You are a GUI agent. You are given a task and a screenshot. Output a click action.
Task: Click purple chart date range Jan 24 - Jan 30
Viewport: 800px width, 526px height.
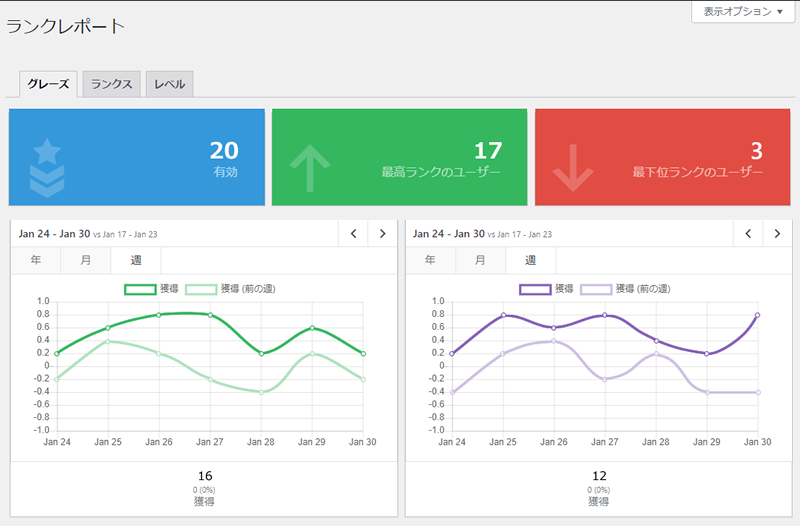click(x=448, y=234)
